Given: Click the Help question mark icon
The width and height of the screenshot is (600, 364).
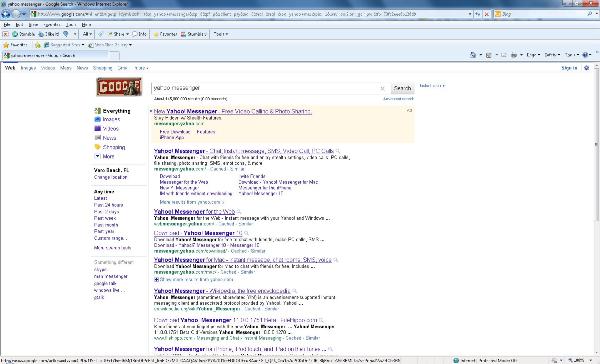Looking at the screenshot, I should [x=585, y=55].
